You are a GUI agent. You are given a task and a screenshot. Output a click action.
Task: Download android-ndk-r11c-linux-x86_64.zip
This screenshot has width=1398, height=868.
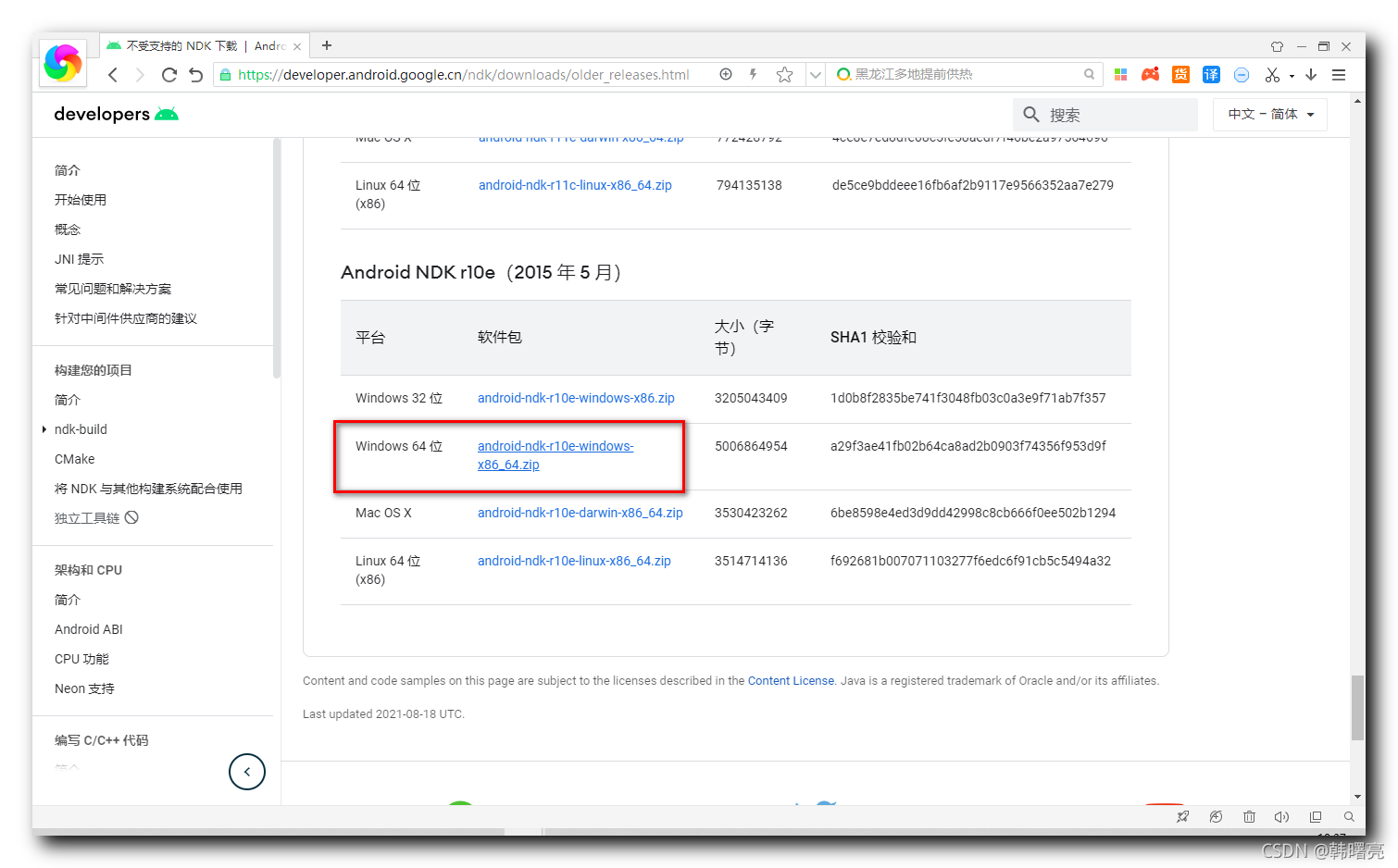coord(575,185)
